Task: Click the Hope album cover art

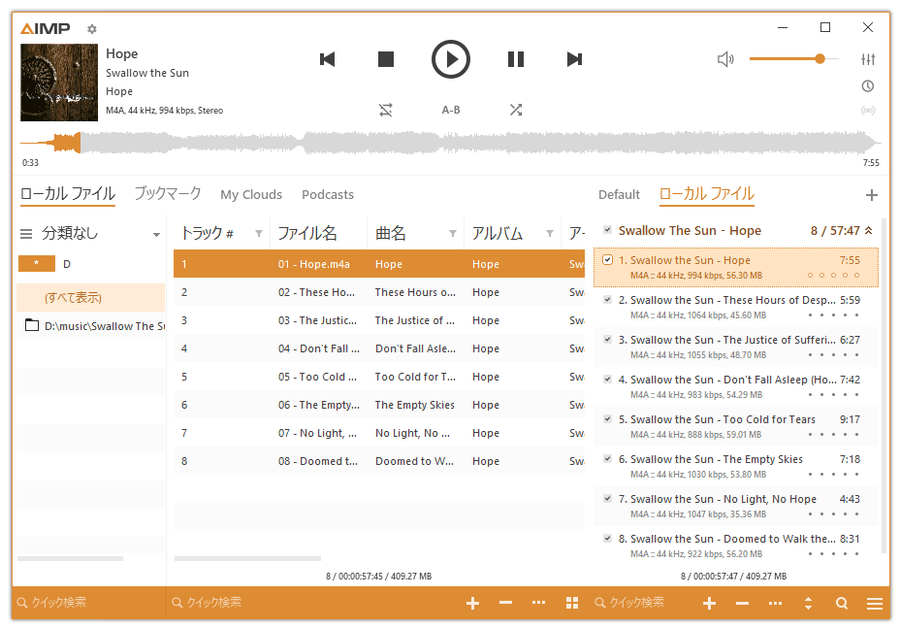Action: (59, 82)
